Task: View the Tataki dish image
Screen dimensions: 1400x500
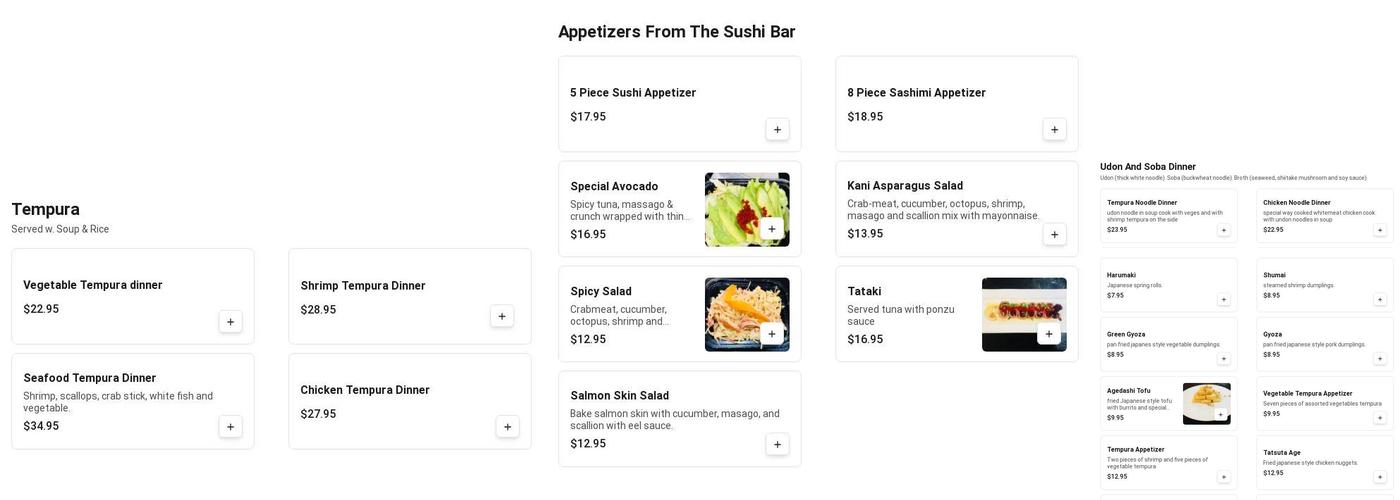Action: pos(1024,315)
